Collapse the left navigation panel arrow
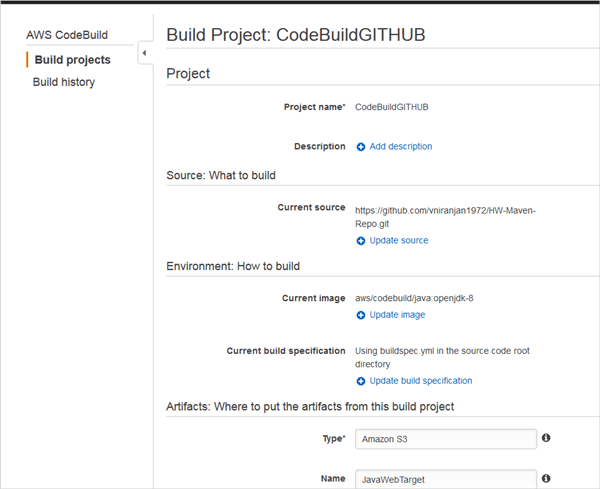 click(144, 53)
